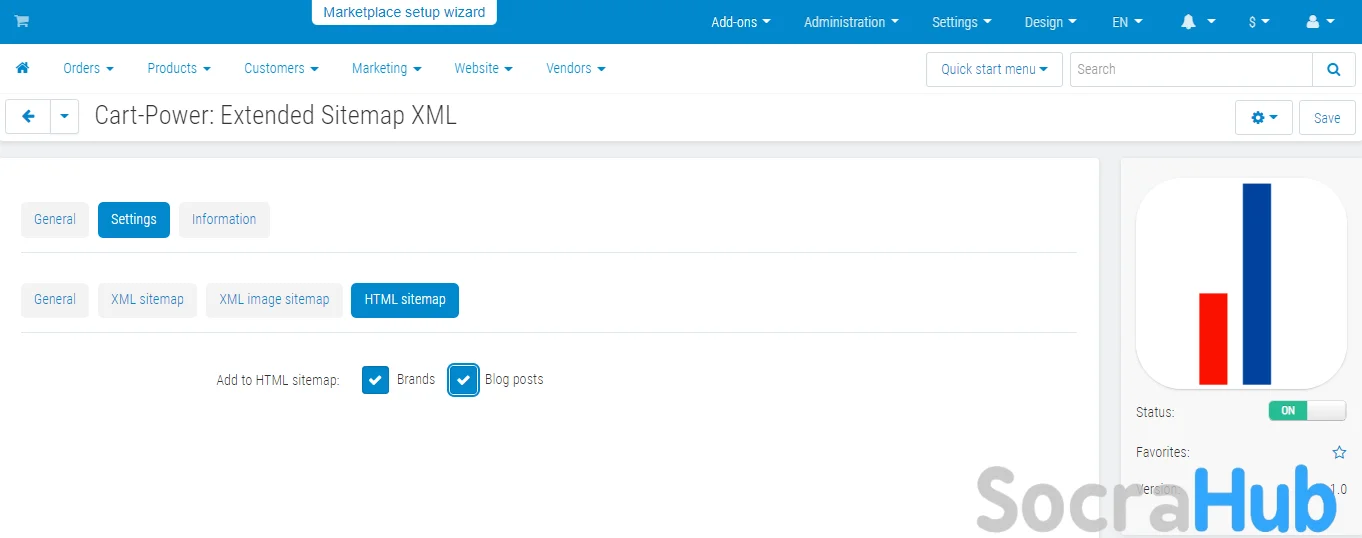This screenshot has height=538, width=1362.
Task: Expand the Administration menu
Action: pyautogui.click(x=851, y=22)
